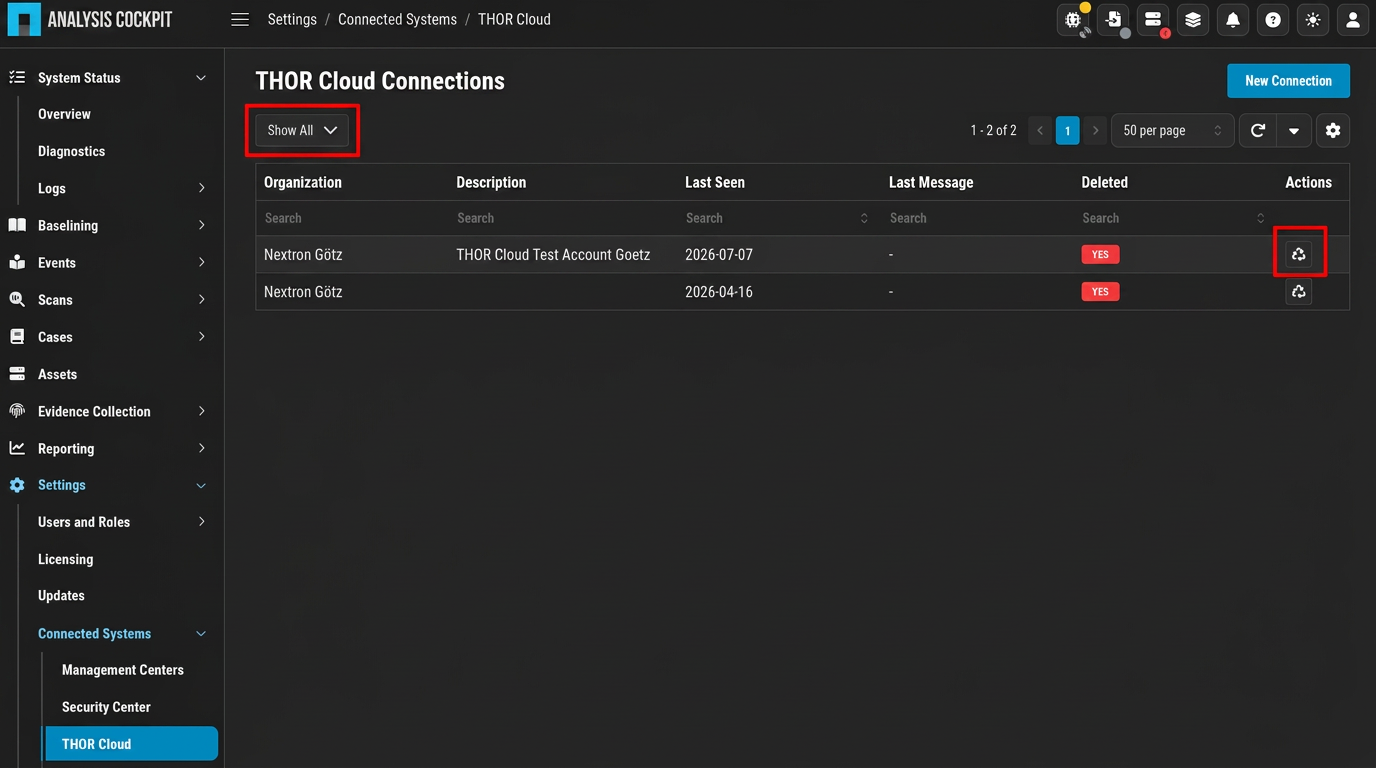Open the user account icon
Viewport: 1376px width, 768px height.
click(1353, 20)
